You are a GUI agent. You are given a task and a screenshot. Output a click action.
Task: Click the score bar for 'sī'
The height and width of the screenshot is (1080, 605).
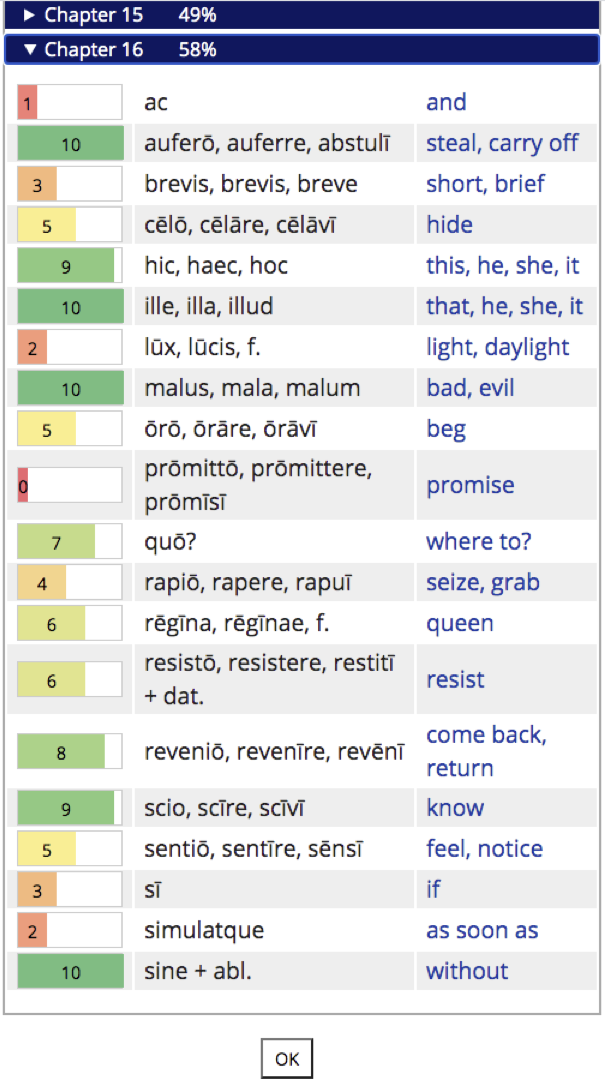click(x=70, y=889)
